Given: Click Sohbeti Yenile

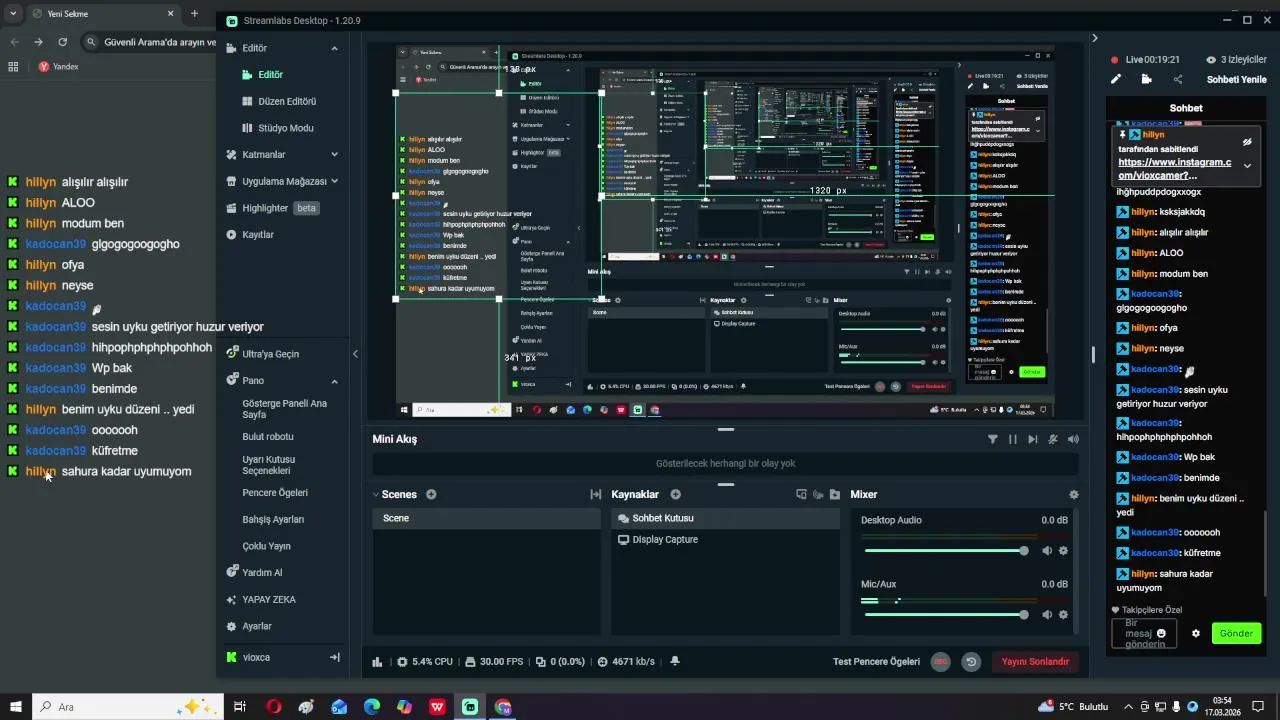Looking at the screenshot, I should click(x=1236, y=80).
